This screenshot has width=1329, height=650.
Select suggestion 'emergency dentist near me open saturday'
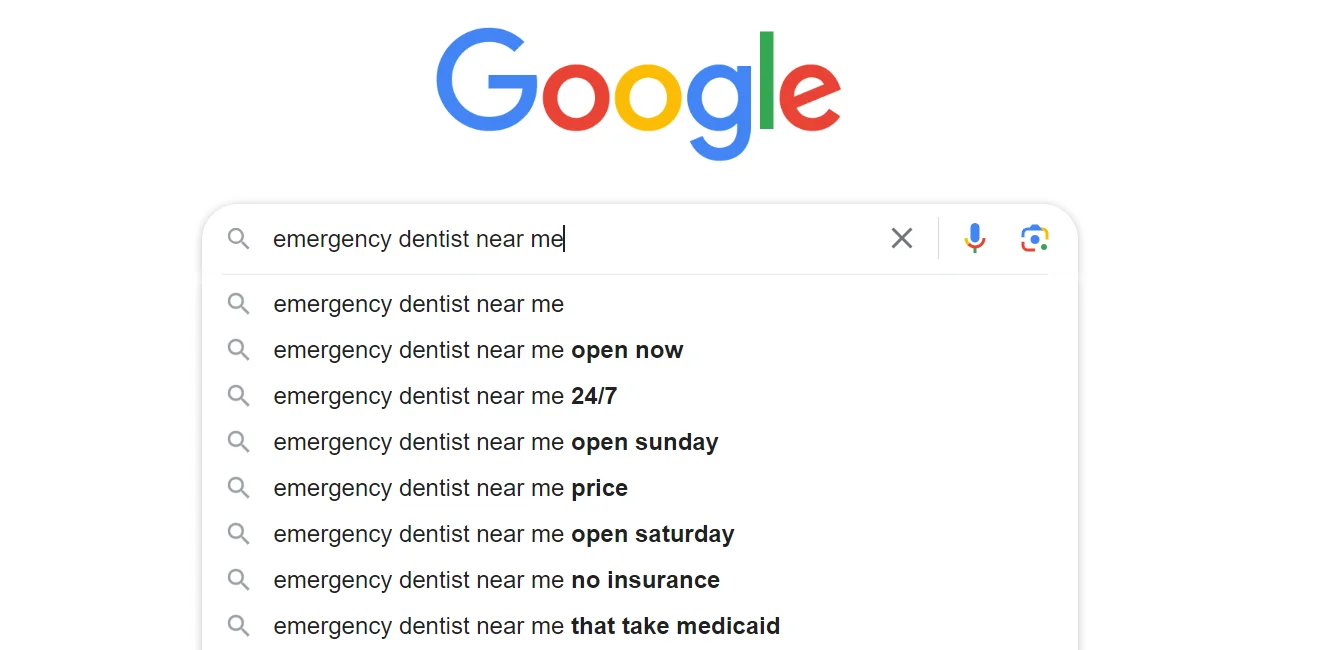click(503, 534)
